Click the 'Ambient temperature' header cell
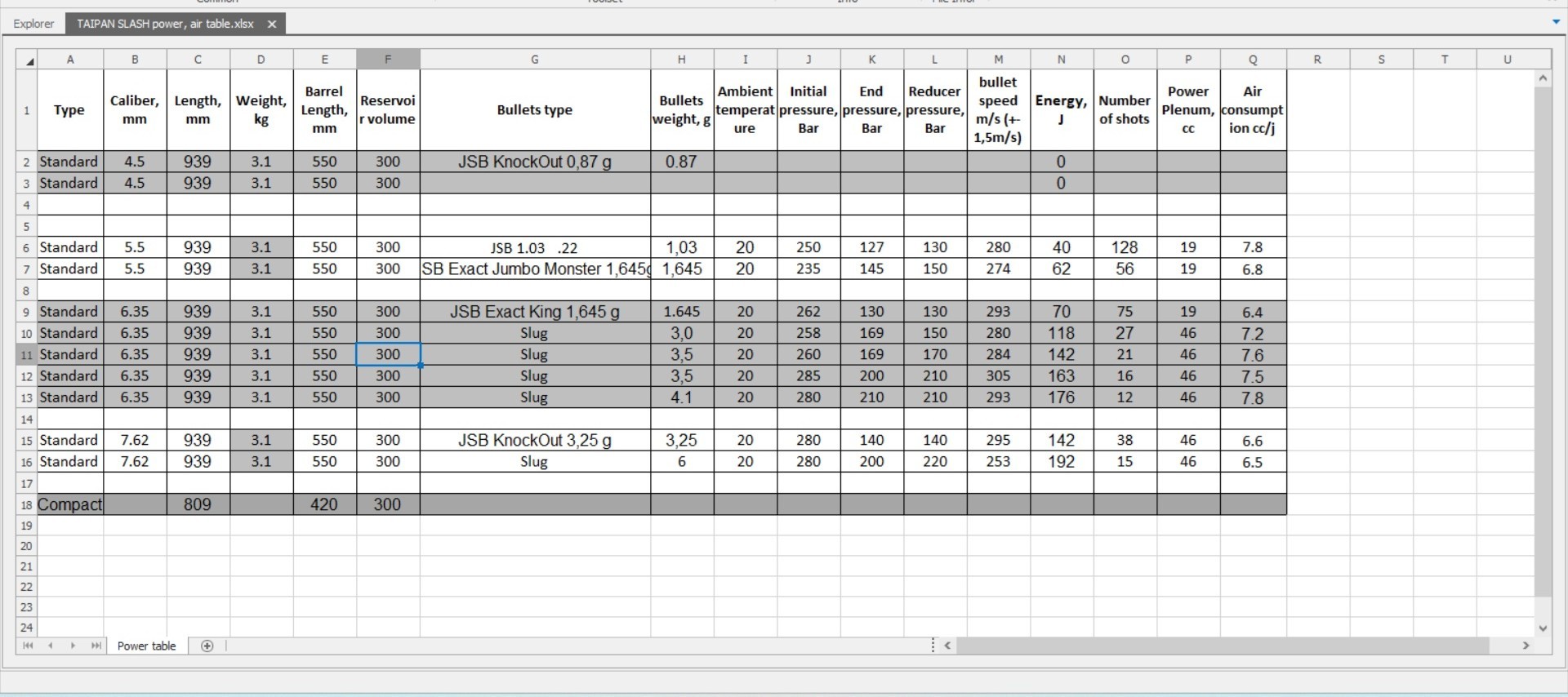 745,110
